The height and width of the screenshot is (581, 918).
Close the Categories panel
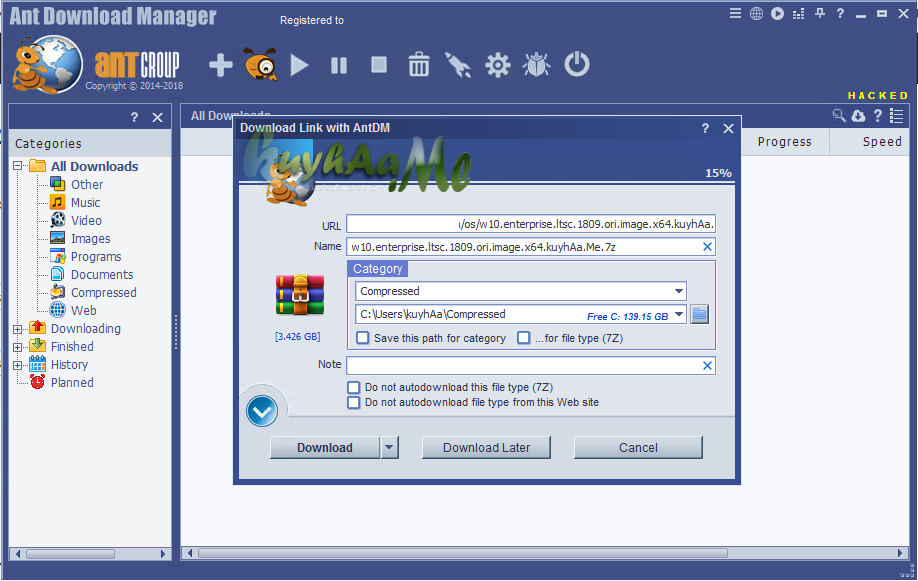pos(157,117)
